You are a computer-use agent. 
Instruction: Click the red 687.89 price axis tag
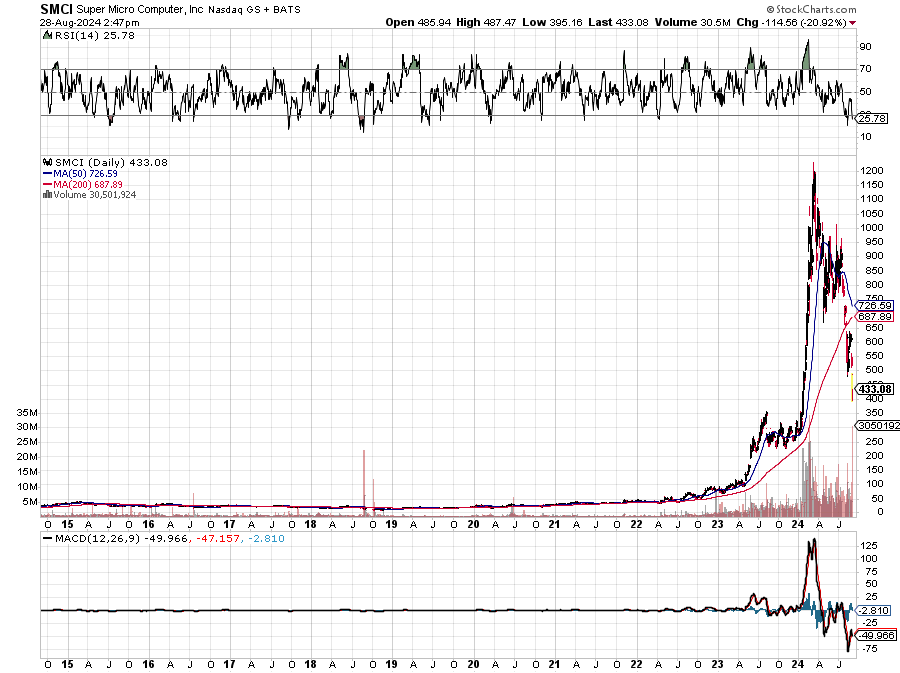pyautogui.click(x=874, y=316)
